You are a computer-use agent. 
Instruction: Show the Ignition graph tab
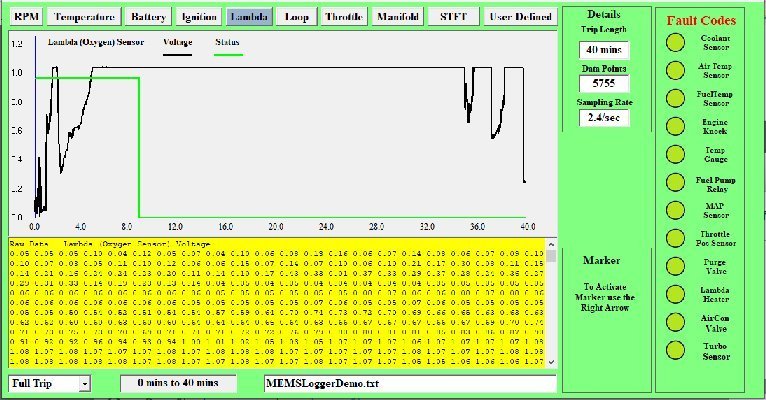pyautogui.click(x=199, y=17)
